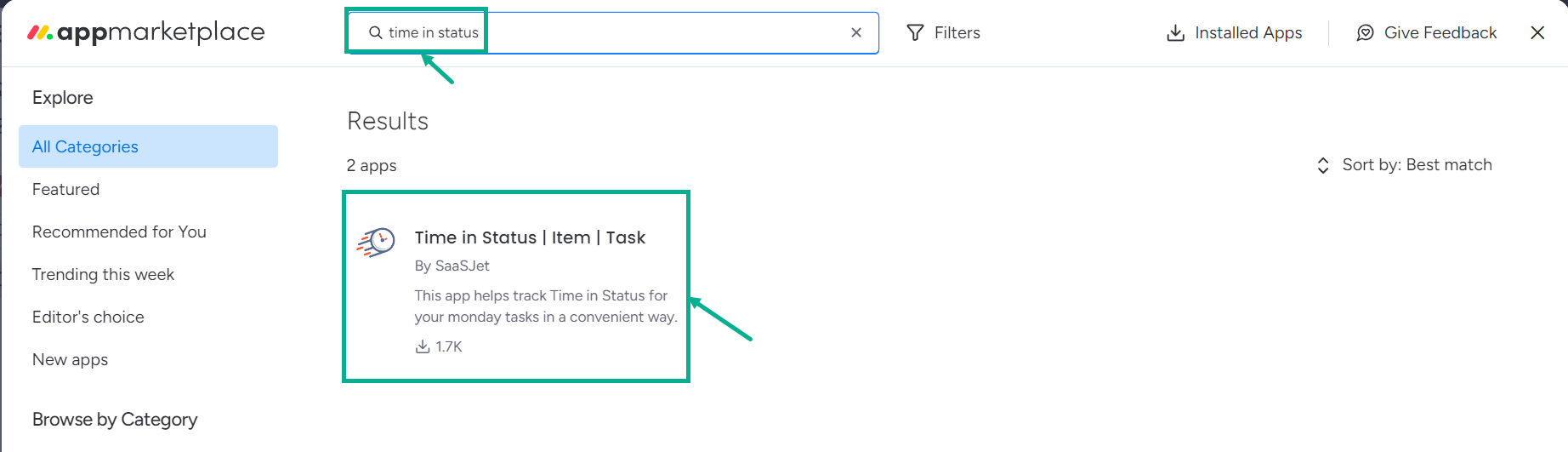1568x452 pixels.
Task: Open Trending this week
Action: pos(103,274)
